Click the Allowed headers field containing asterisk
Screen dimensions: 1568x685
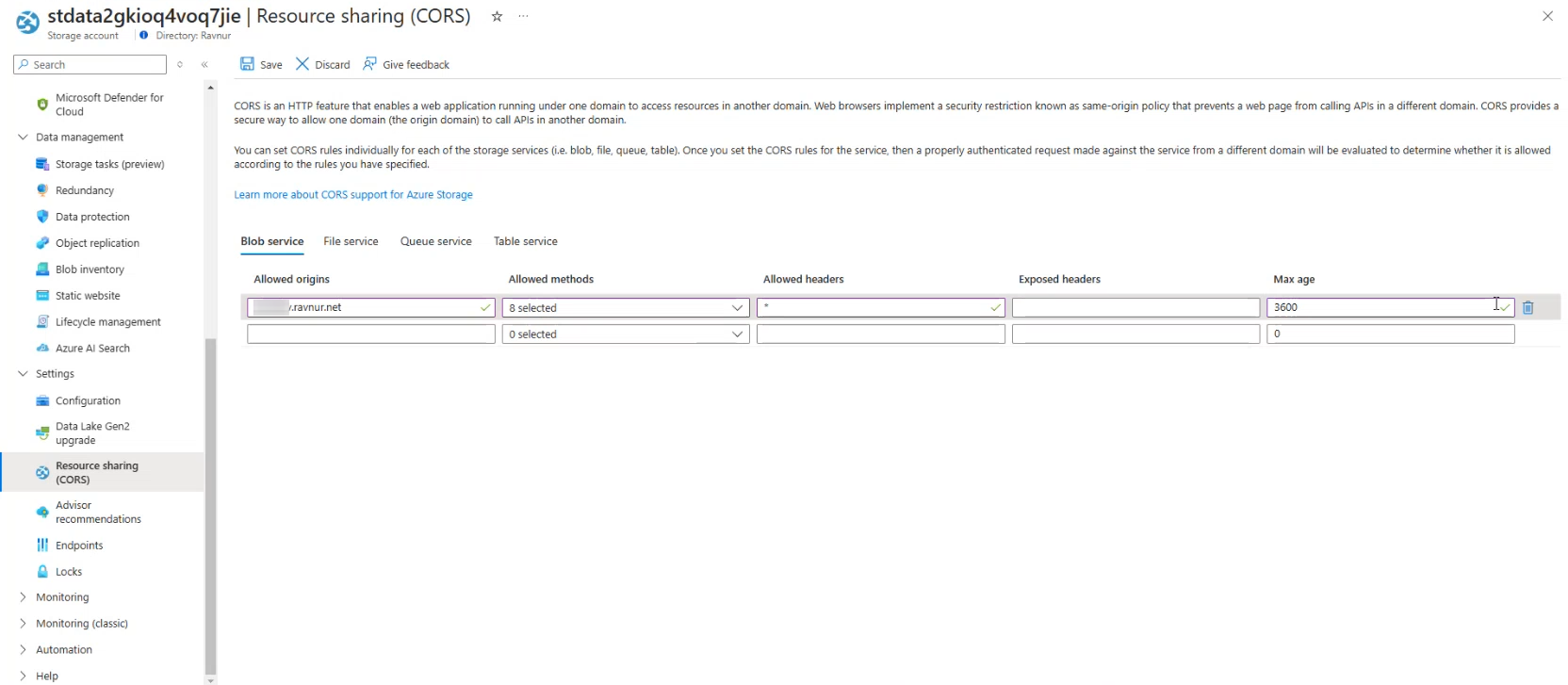pos(881,308)
